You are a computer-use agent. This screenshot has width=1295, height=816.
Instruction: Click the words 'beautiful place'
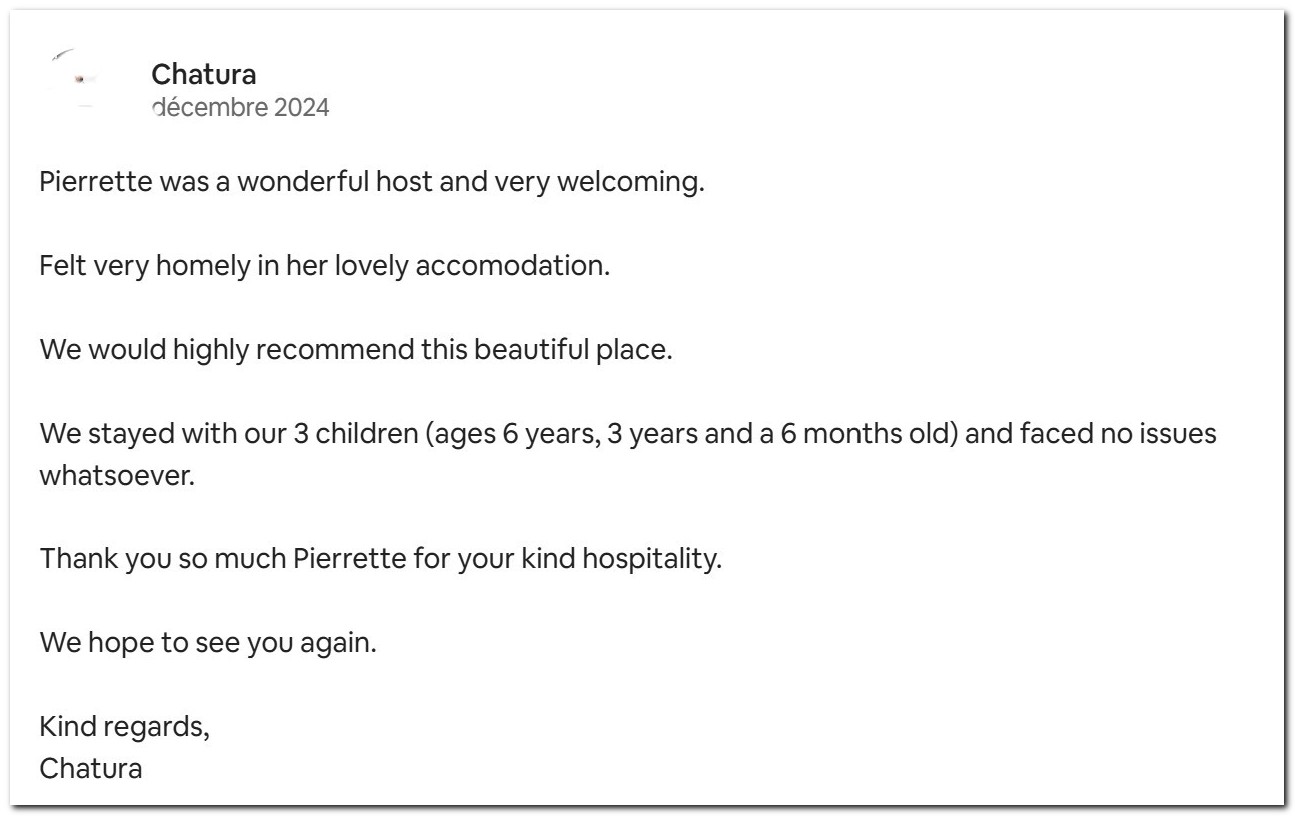(573, 351)
